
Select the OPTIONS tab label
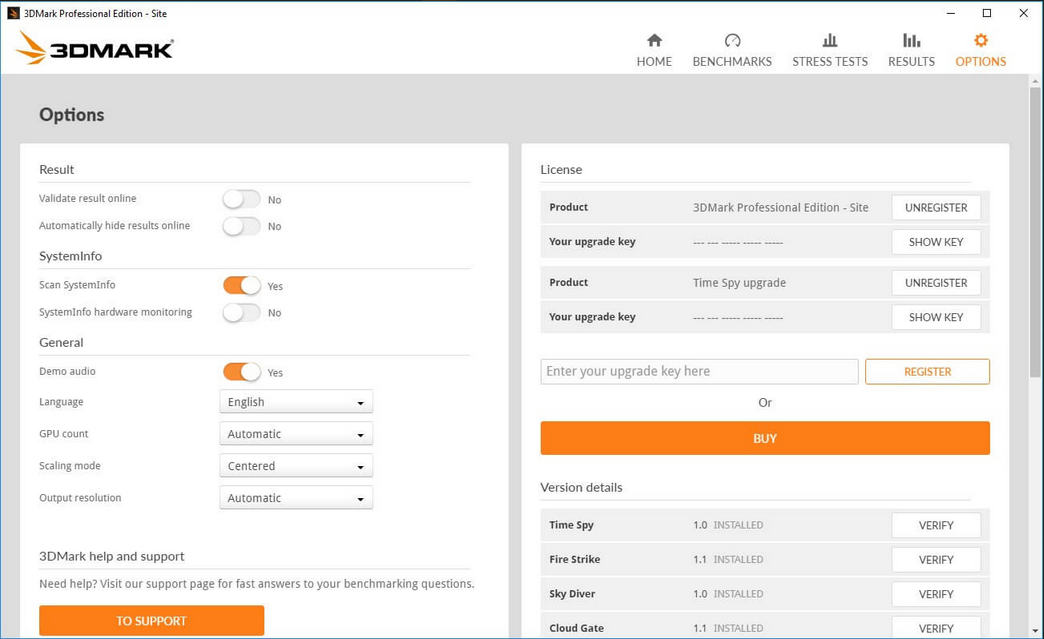click(x=981, y=61)
